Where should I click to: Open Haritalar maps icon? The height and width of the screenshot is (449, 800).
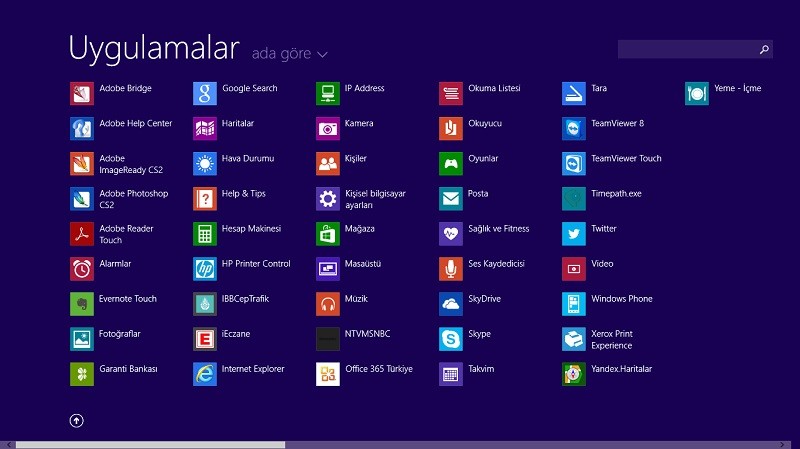pyautogui.click(x=205, y=129)
